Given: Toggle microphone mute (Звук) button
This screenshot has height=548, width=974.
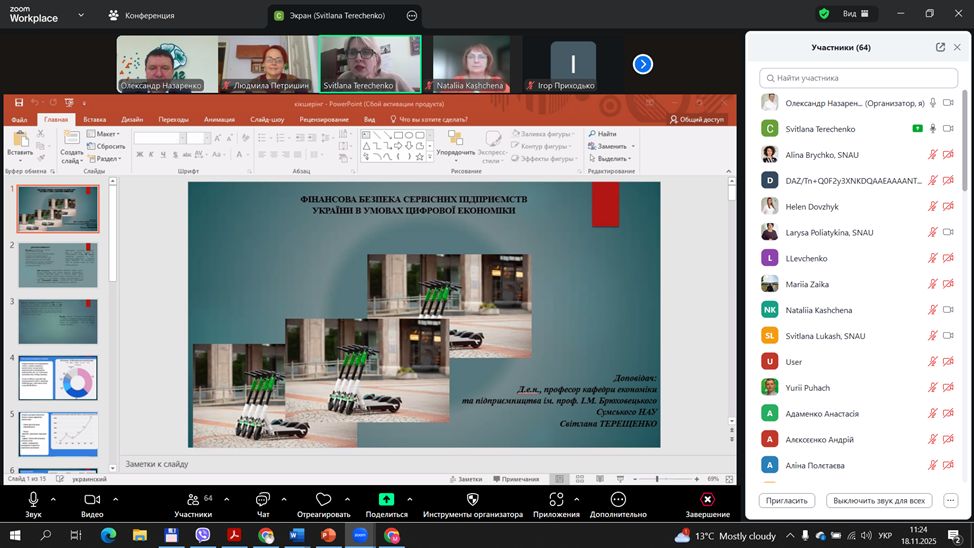Looking at the screenshot, I should (33, 499).
